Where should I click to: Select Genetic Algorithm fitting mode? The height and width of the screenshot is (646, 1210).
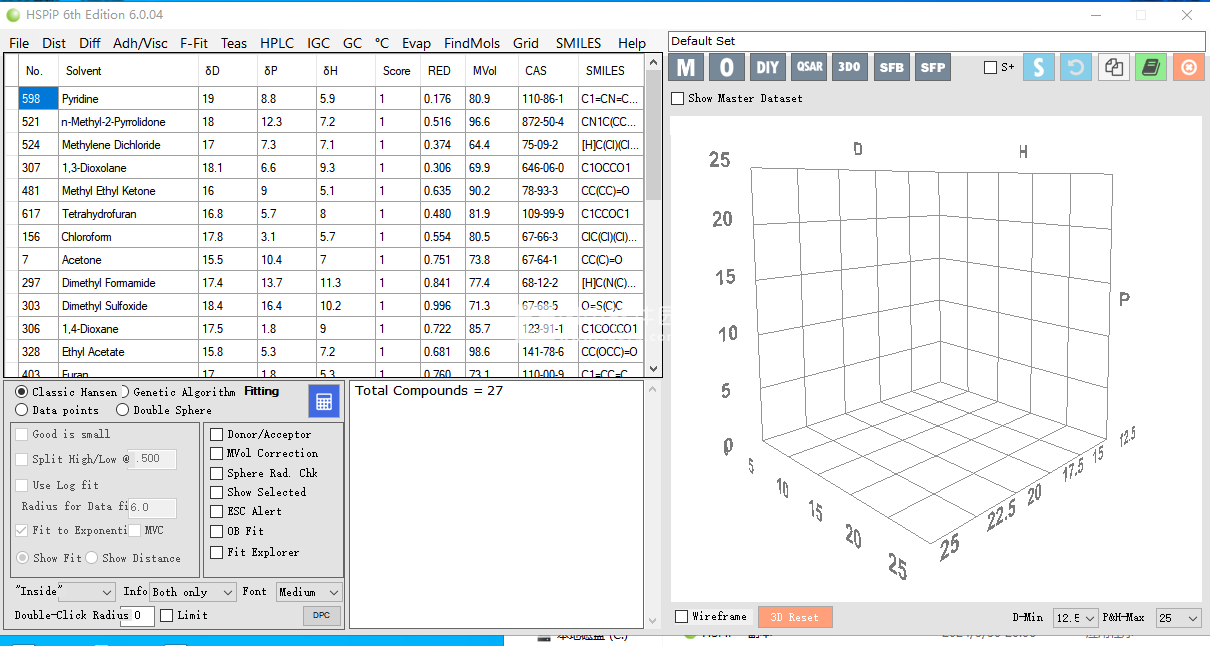click(x=126, y=392)
